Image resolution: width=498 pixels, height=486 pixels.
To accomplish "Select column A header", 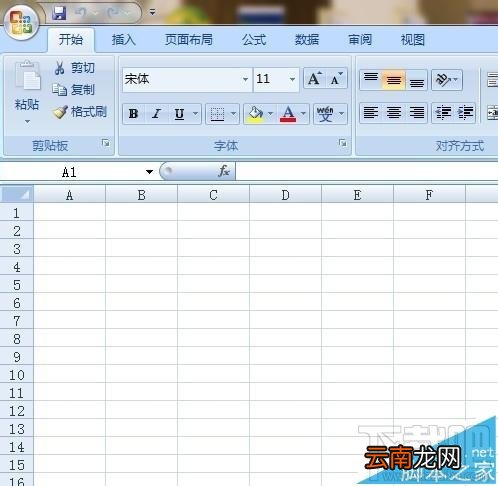I will [x=69, y=195].
